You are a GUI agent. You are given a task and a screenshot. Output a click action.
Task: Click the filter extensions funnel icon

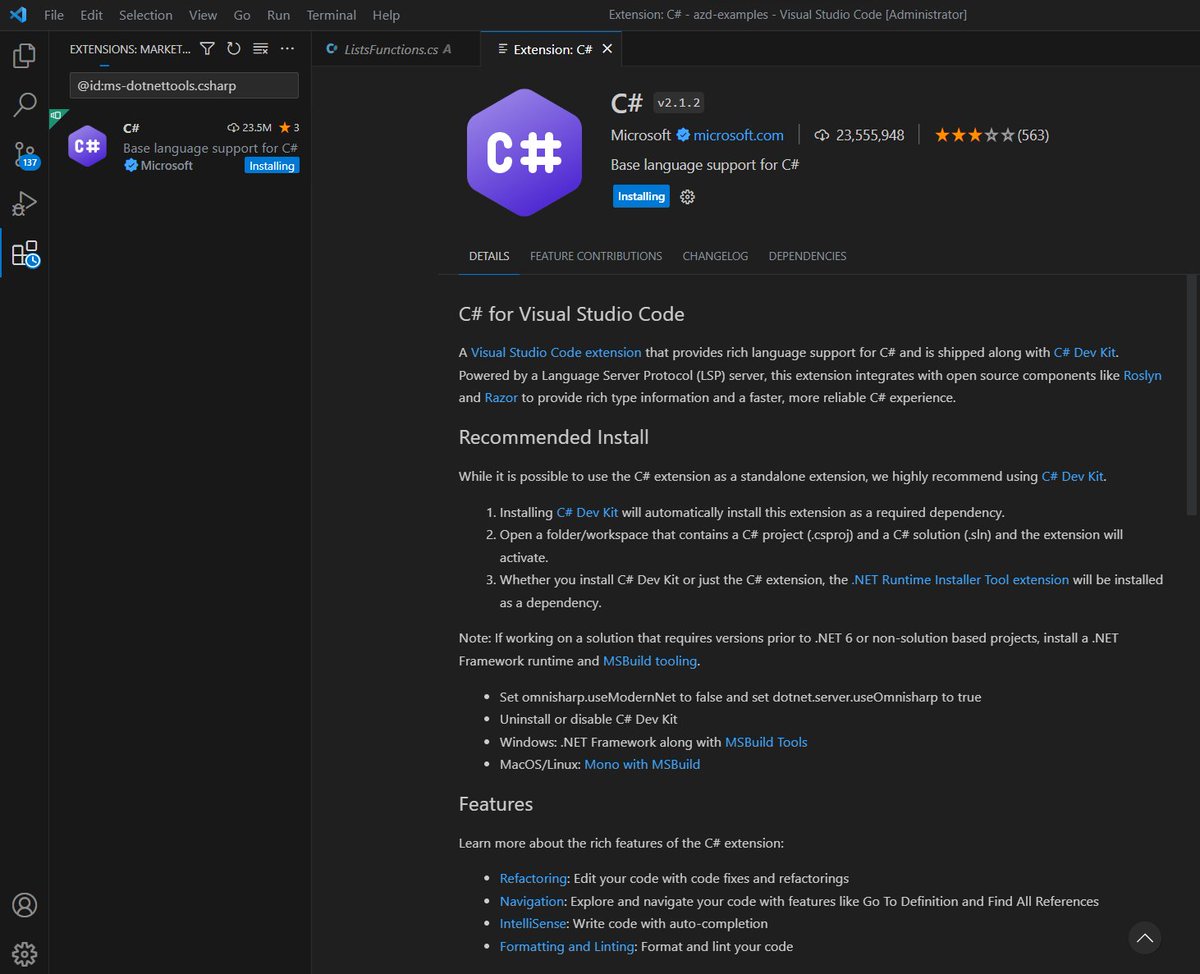tap(207, 48)
